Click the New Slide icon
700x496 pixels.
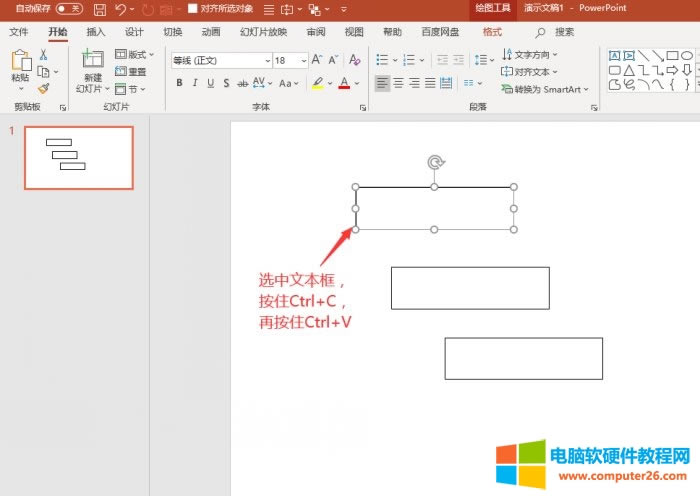93,60
